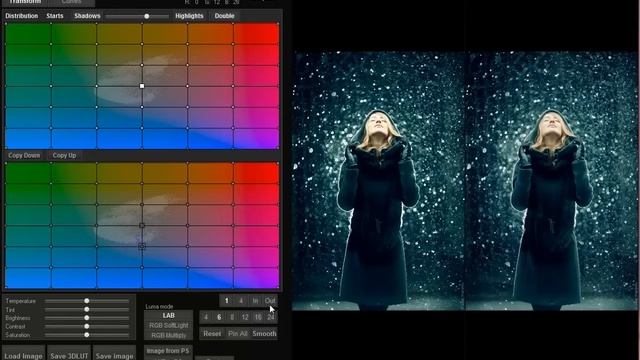This screenshot has width=640, height=360.
Task: Toggle the Double grid option
Action: [224, 16]
